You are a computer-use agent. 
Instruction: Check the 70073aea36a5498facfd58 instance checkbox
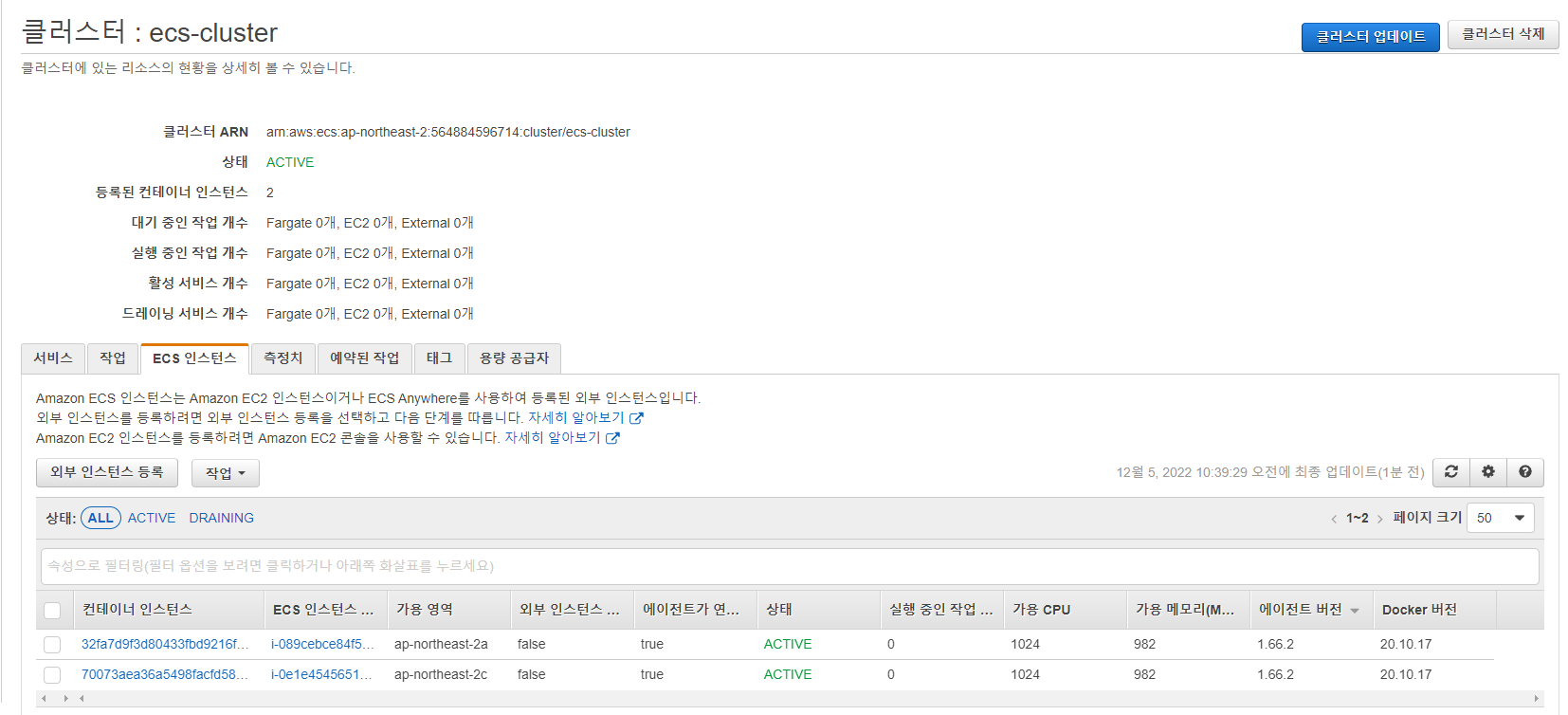point(52,675)
